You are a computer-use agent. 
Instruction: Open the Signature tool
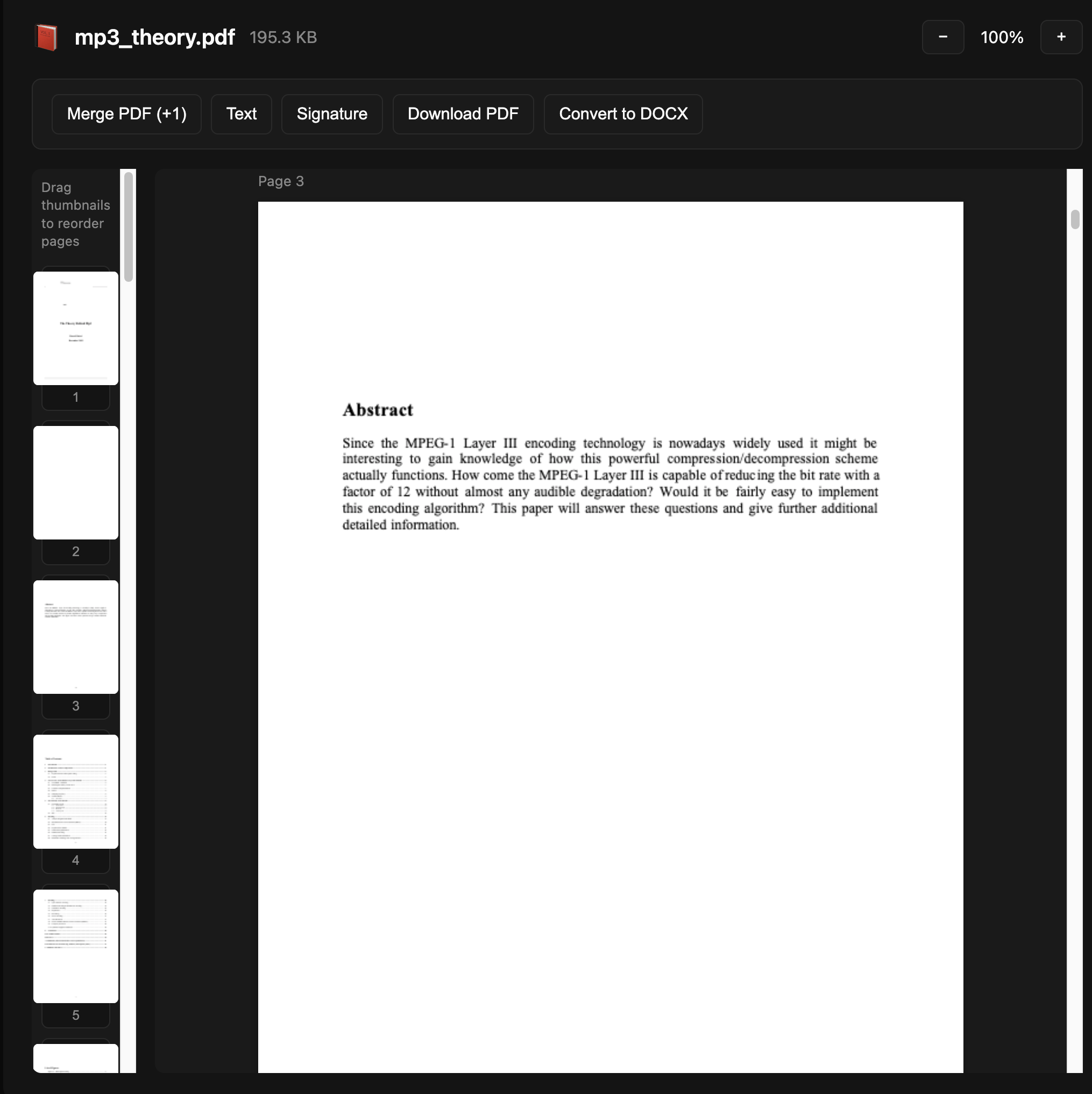click(331, 114)
